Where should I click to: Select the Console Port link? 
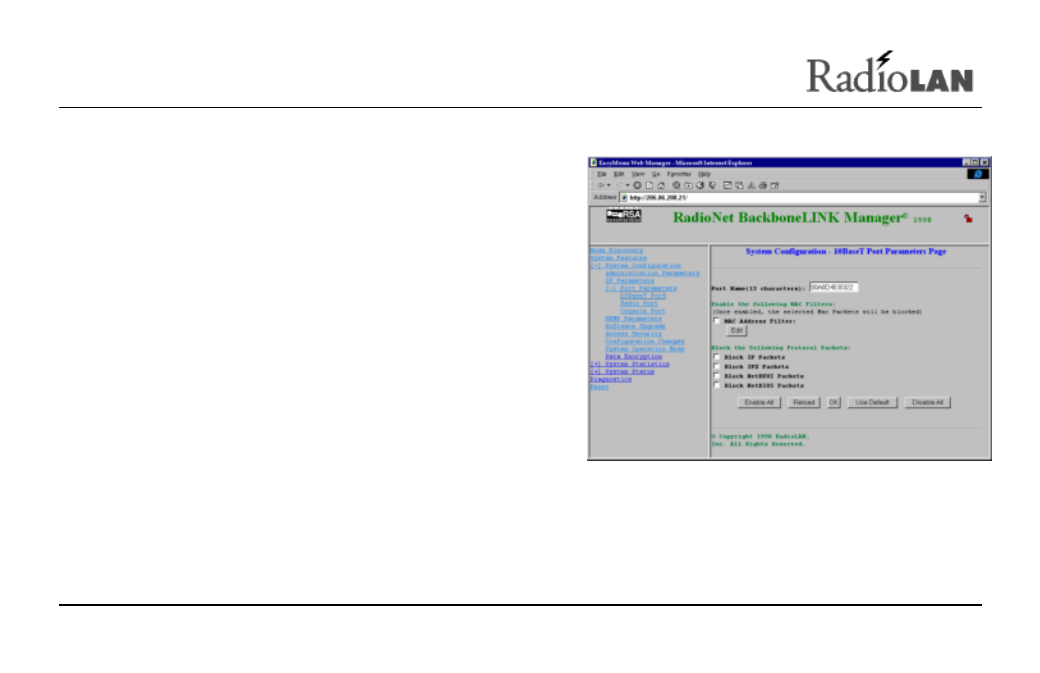(x=643, y=311)
